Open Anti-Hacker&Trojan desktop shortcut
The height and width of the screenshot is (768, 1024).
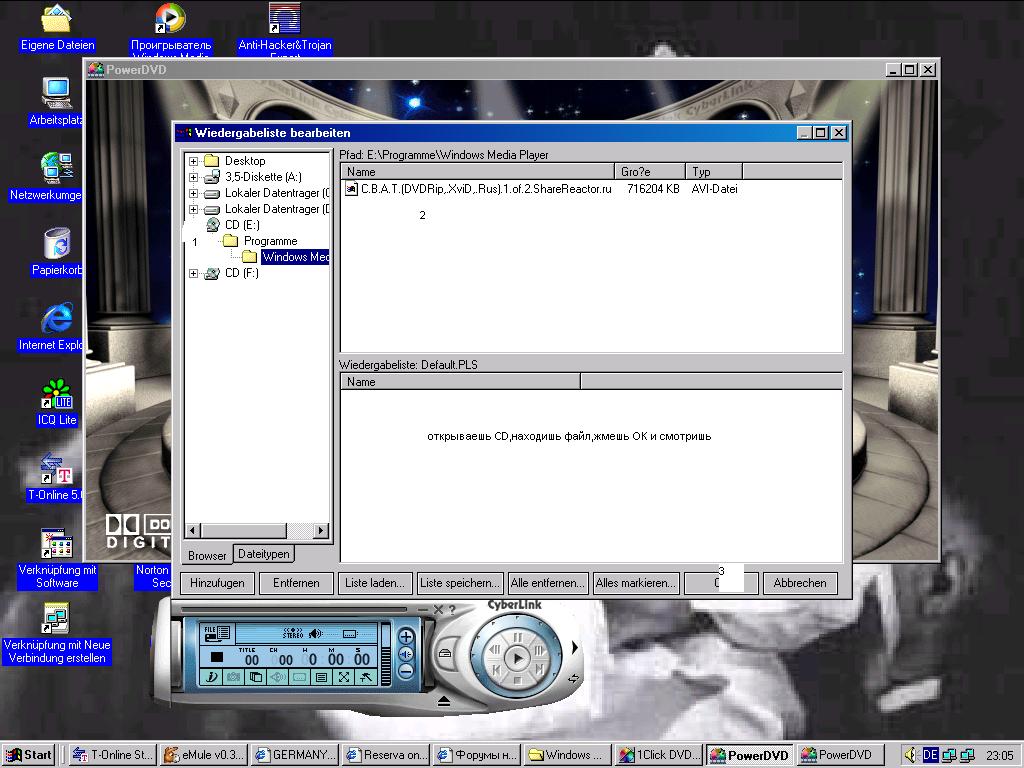coord(285,29)
